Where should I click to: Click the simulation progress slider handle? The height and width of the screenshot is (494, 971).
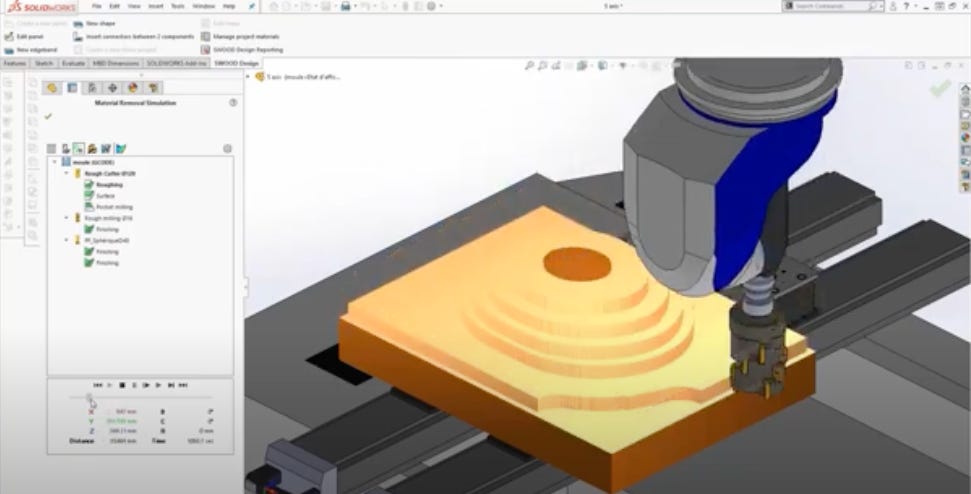pos(89,397)
